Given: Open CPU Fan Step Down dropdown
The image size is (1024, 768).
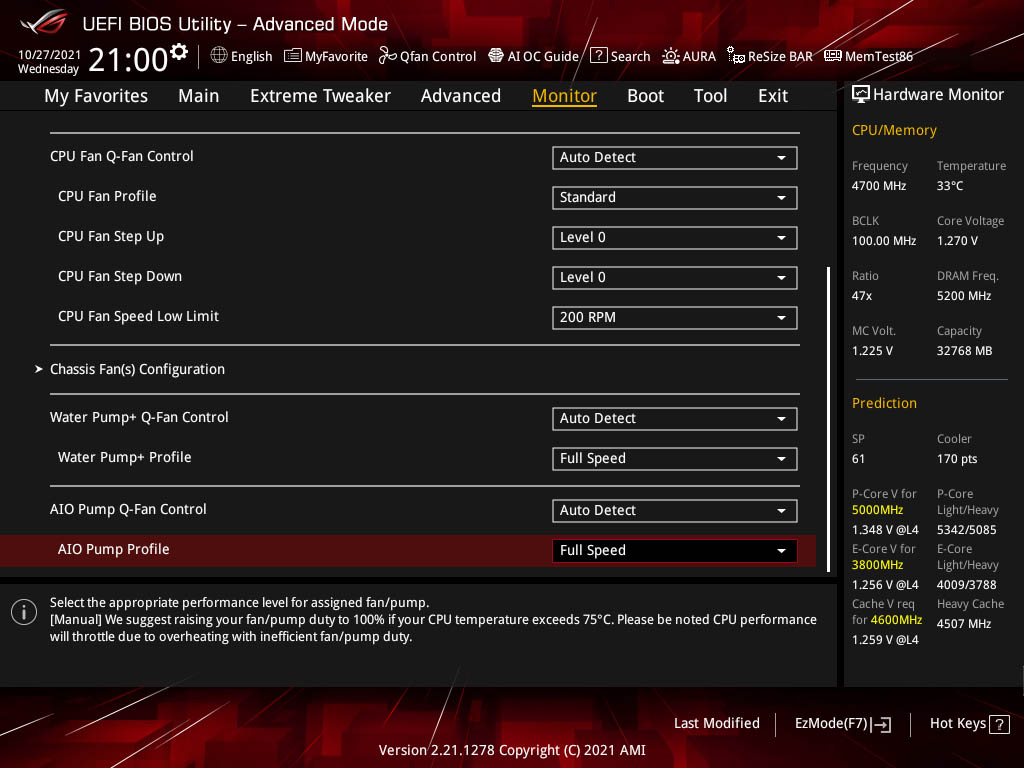Looking at the screenshot, I should 674,278.
